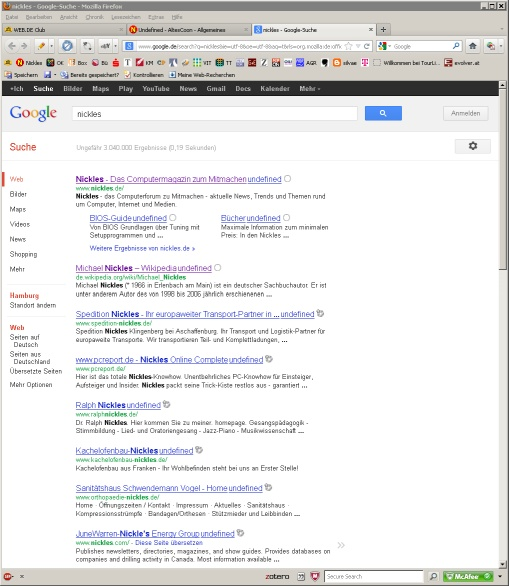
Task: Open the Lesezeichen menu
Action: click(x=126, y=17)
